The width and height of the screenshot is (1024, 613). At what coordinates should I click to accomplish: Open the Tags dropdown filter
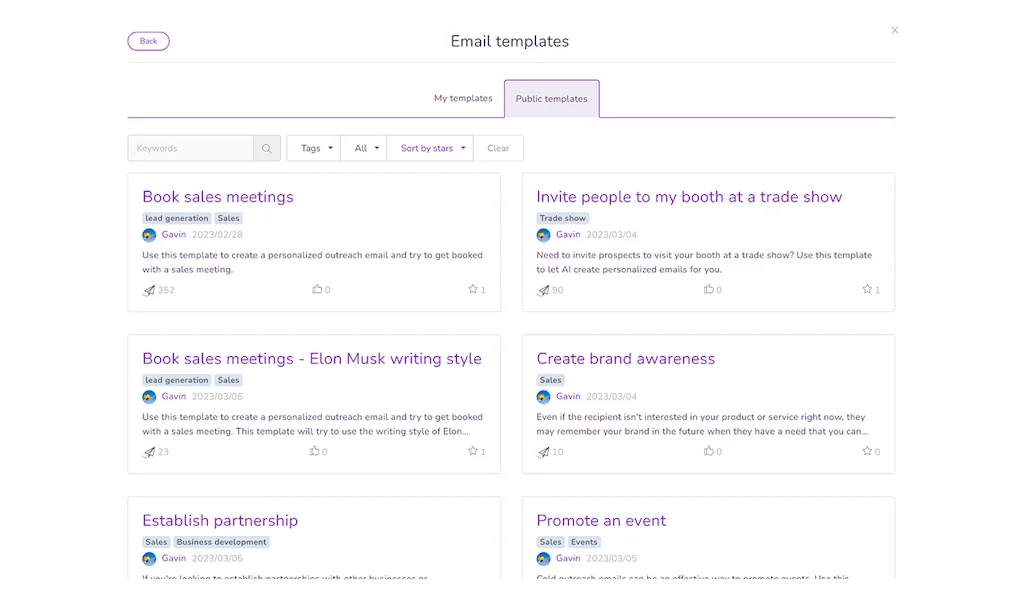(314, 148)
